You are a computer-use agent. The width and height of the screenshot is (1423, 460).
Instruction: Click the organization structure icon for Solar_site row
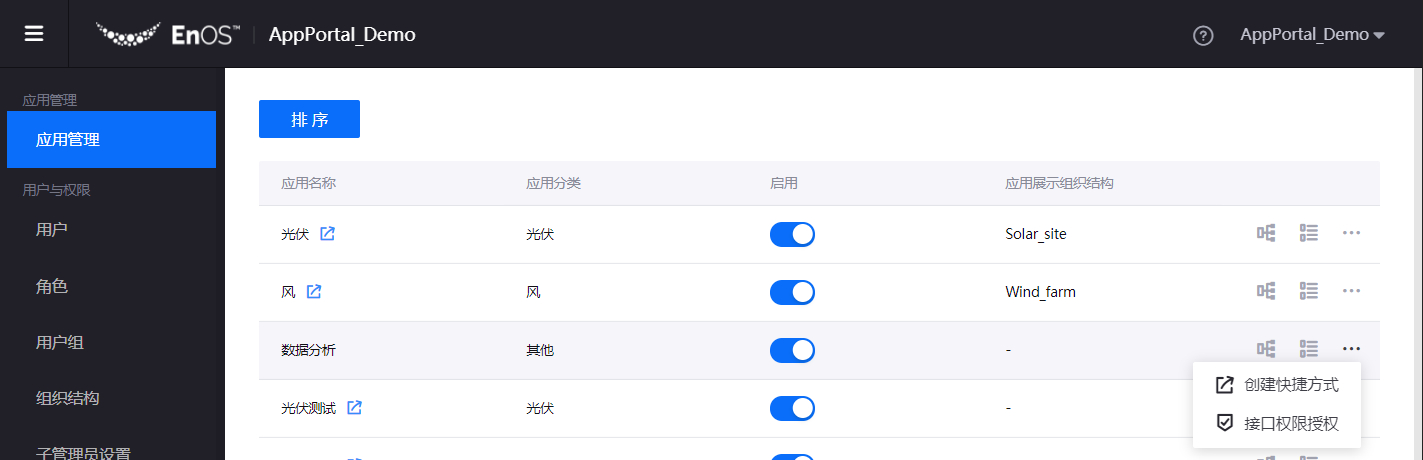click(1266, 233)
